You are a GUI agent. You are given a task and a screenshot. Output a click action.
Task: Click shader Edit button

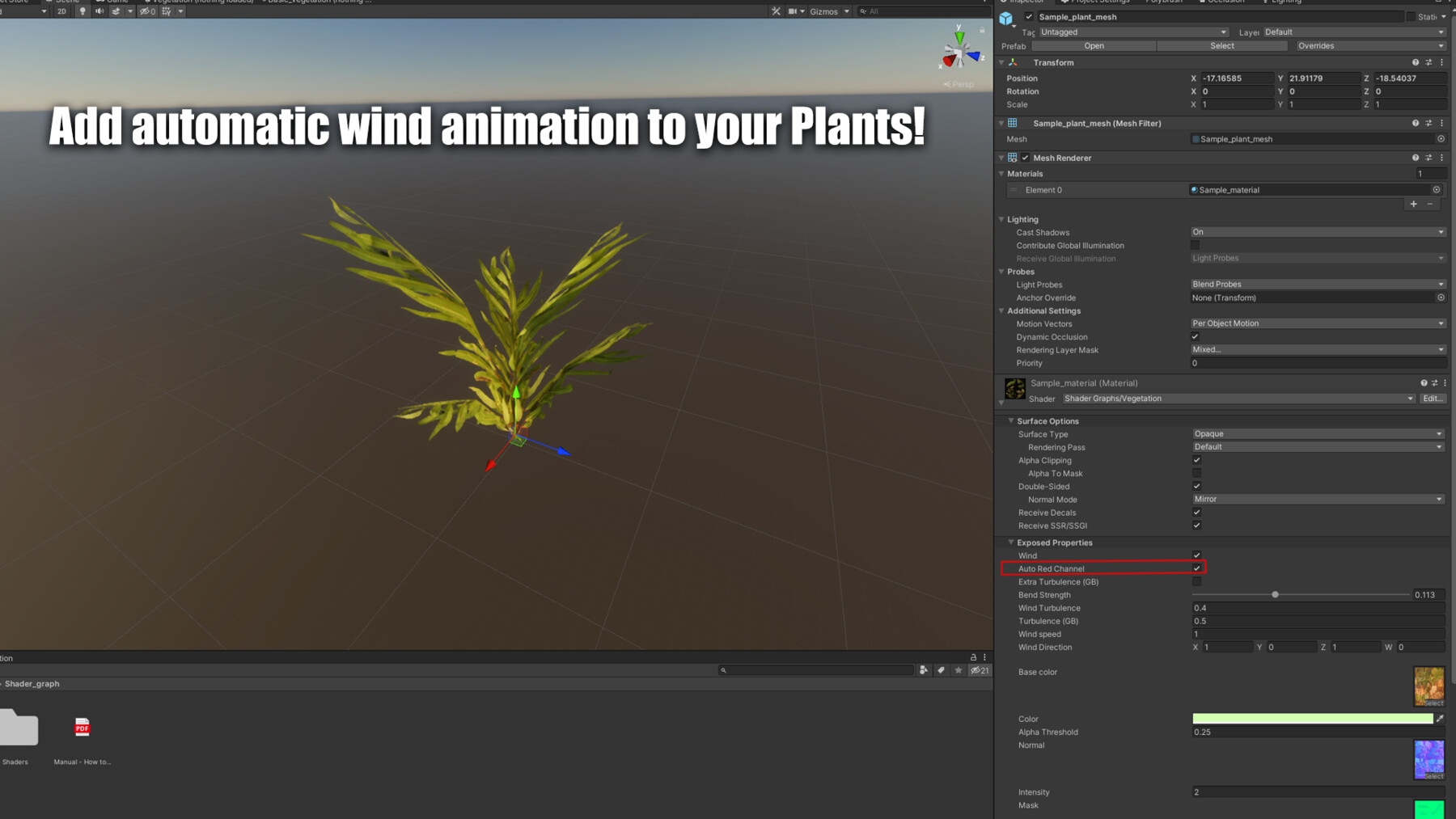coord(1433,399)
